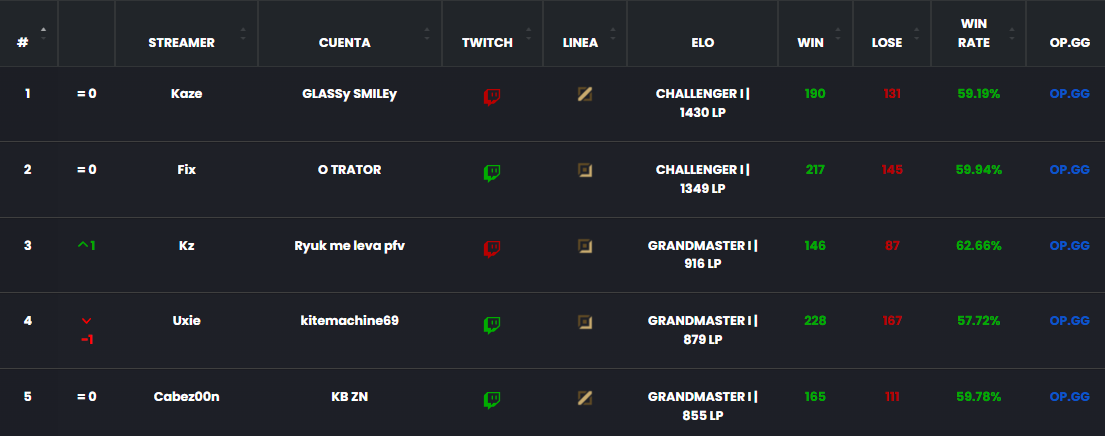Click Kaze's lane role icon
Image resolution: width=1105 pixels, height=436 pixels.
point(584,94)
